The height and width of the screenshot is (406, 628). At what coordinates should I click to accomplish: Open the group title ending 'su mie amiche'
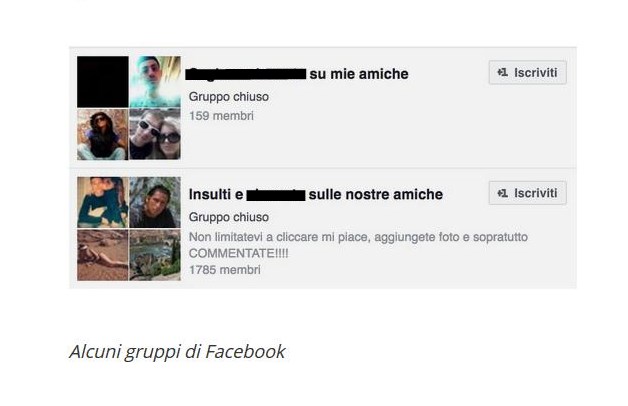click(297, 74)
